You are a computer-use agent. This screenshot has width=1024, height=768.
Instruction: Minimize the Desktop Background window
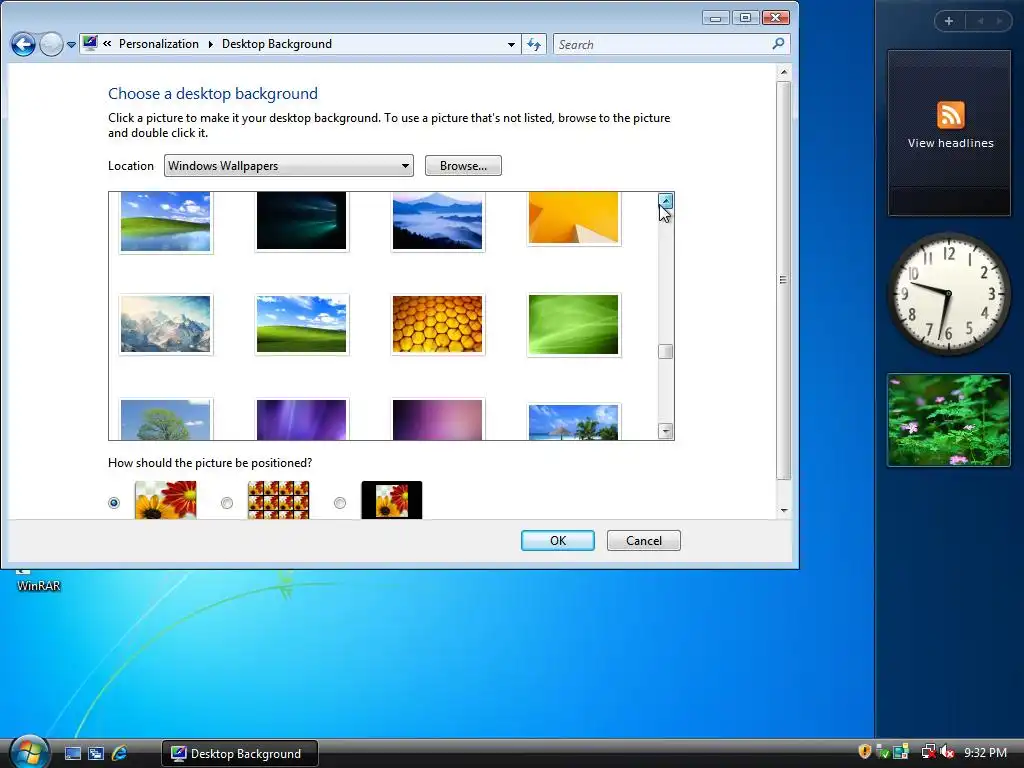pos(716,18)
